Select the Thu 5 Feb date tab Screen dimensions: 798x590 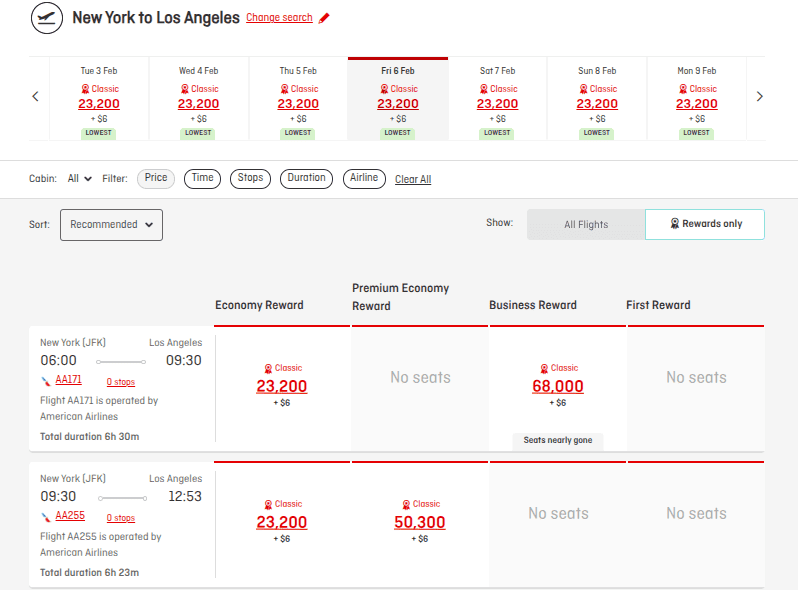[x=298, y=99]
